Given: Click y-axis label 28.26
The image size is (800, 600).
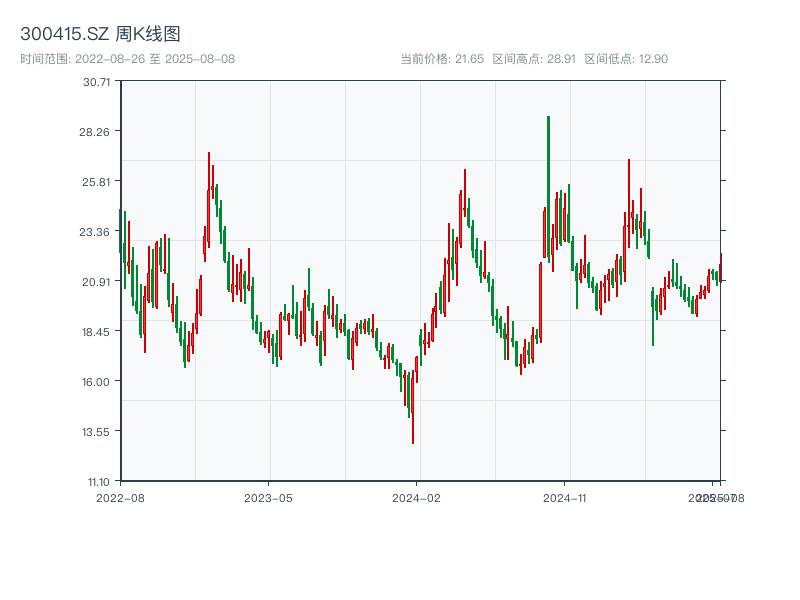Looking at the screenshot, I should click(x=94, y=132).
